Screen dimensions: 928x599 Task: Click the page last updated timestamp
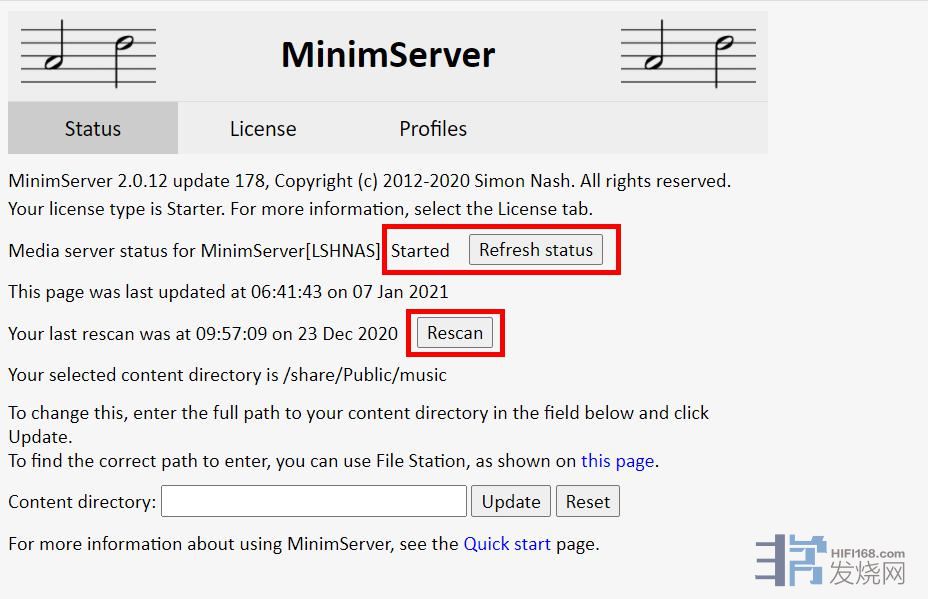click(228, 292)
